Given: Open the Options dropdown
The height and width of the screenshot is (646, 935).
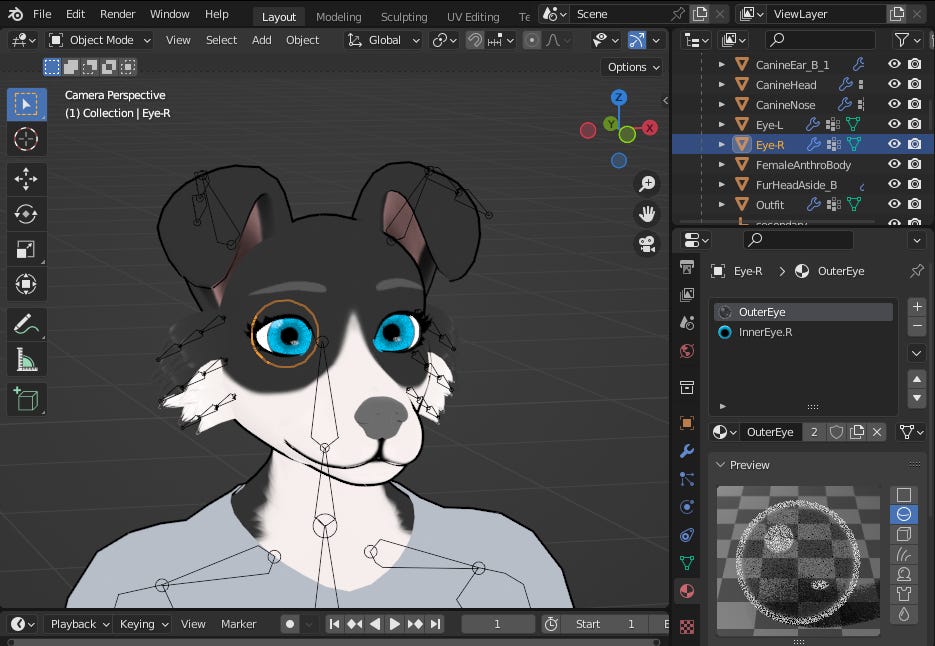Looking at the screenshot, I should [633, 67].
